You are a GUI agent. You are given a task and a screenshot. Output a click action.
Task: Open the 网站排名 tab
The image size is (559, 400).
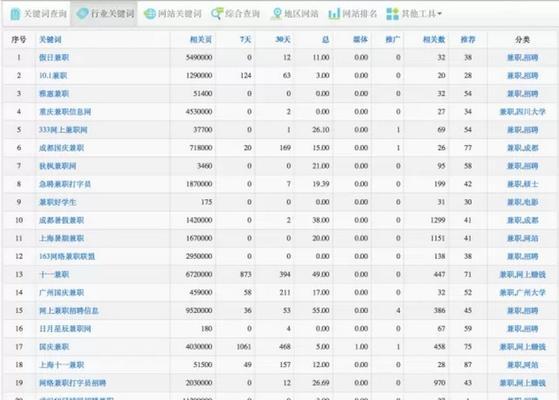[x=353, y=14]
